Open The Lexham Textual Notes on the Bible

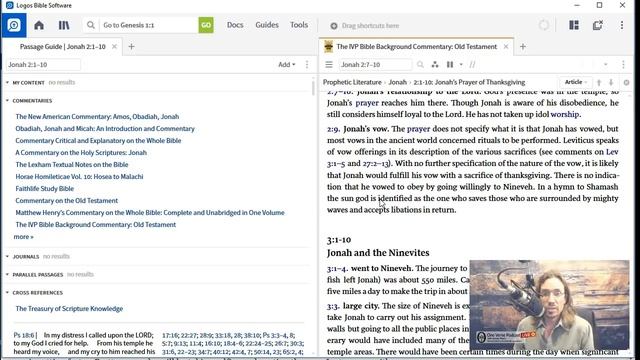[x=72, y=164]
